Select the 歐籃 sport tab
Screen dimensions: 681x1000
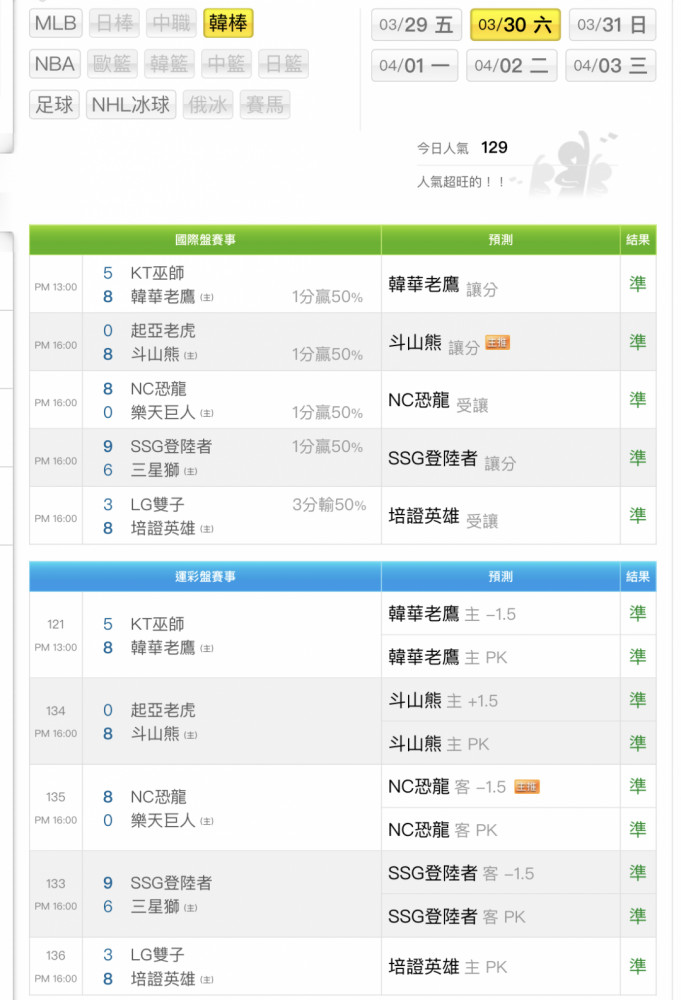click(112, 64)
